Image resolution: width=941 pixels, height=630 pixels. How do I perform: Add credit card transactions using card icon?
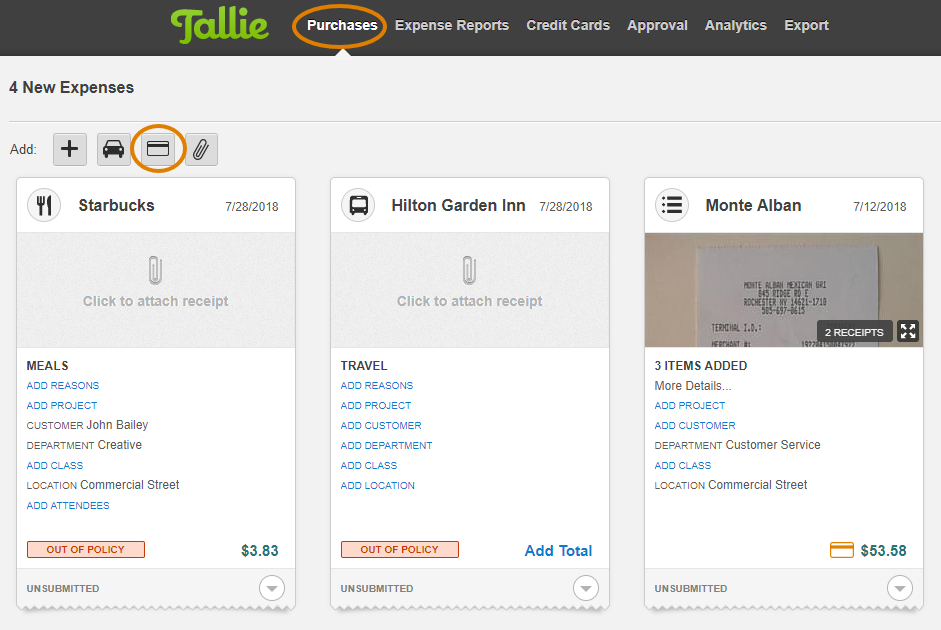(x=158, y=149)
